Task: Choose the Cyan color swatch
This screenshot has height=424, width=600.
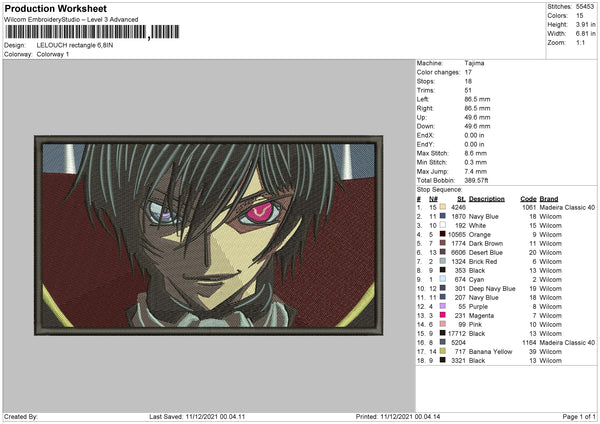Action: (443, 279)
